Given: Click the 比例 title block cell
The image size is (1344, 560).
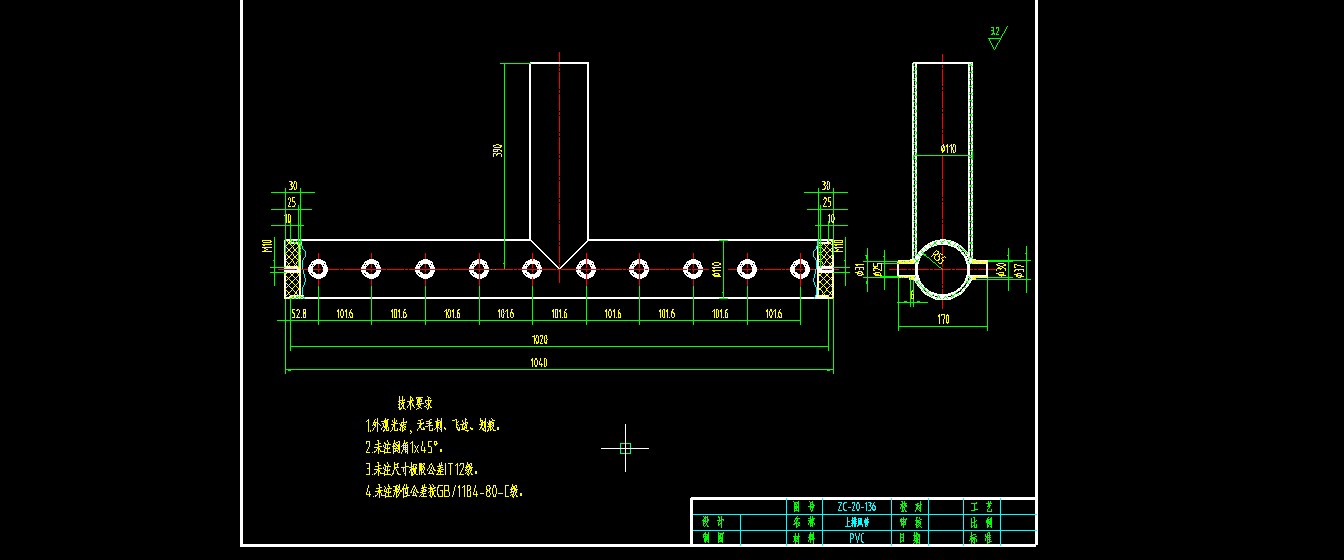Looking at the screenshot, I should pos(980,522).
